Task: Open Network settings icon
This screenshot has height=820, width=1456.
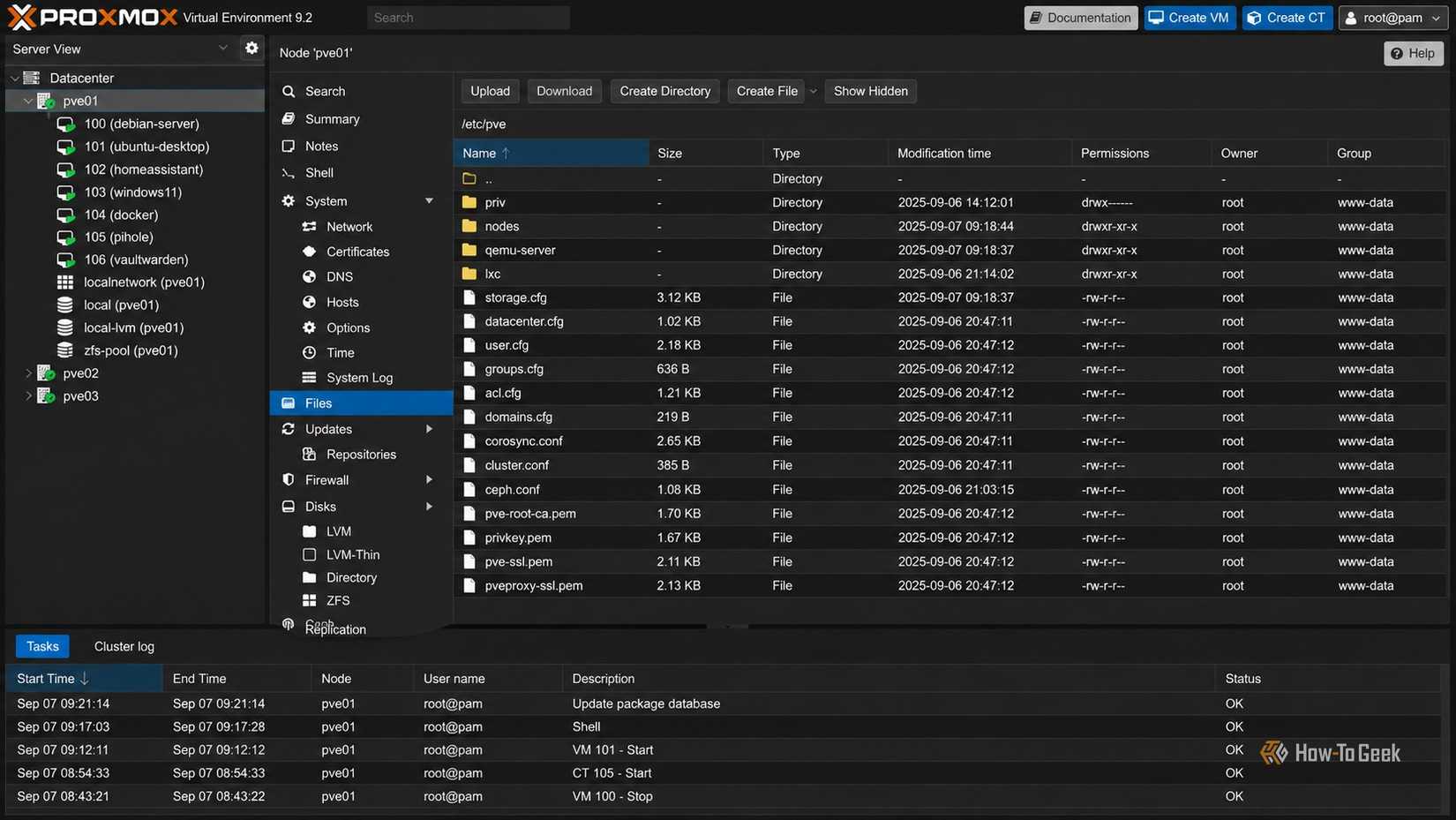Action: click(x=309, y=227)
